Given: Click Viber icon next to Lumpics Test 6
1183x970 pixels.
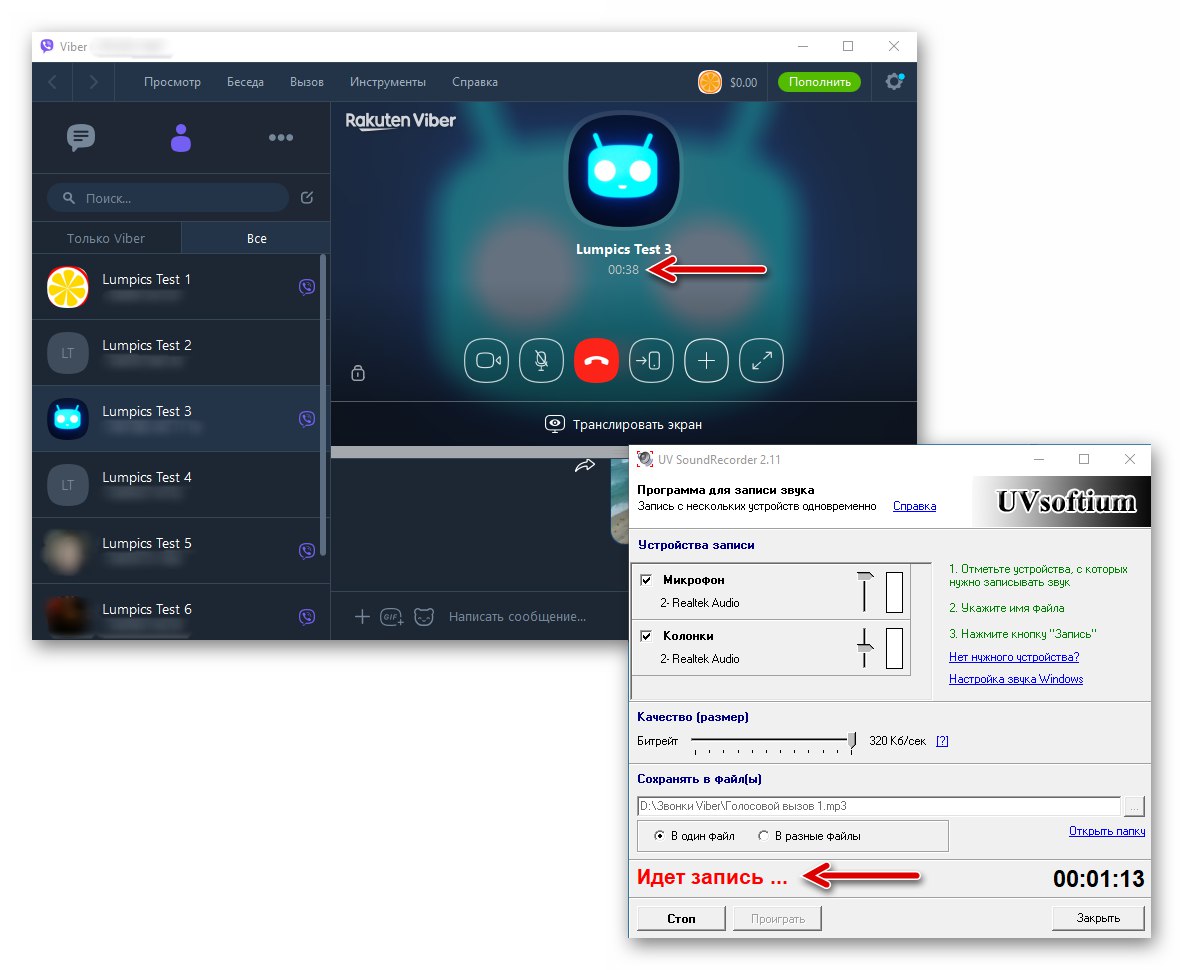Looking at the screenshot, I should (x=307, y=616).
